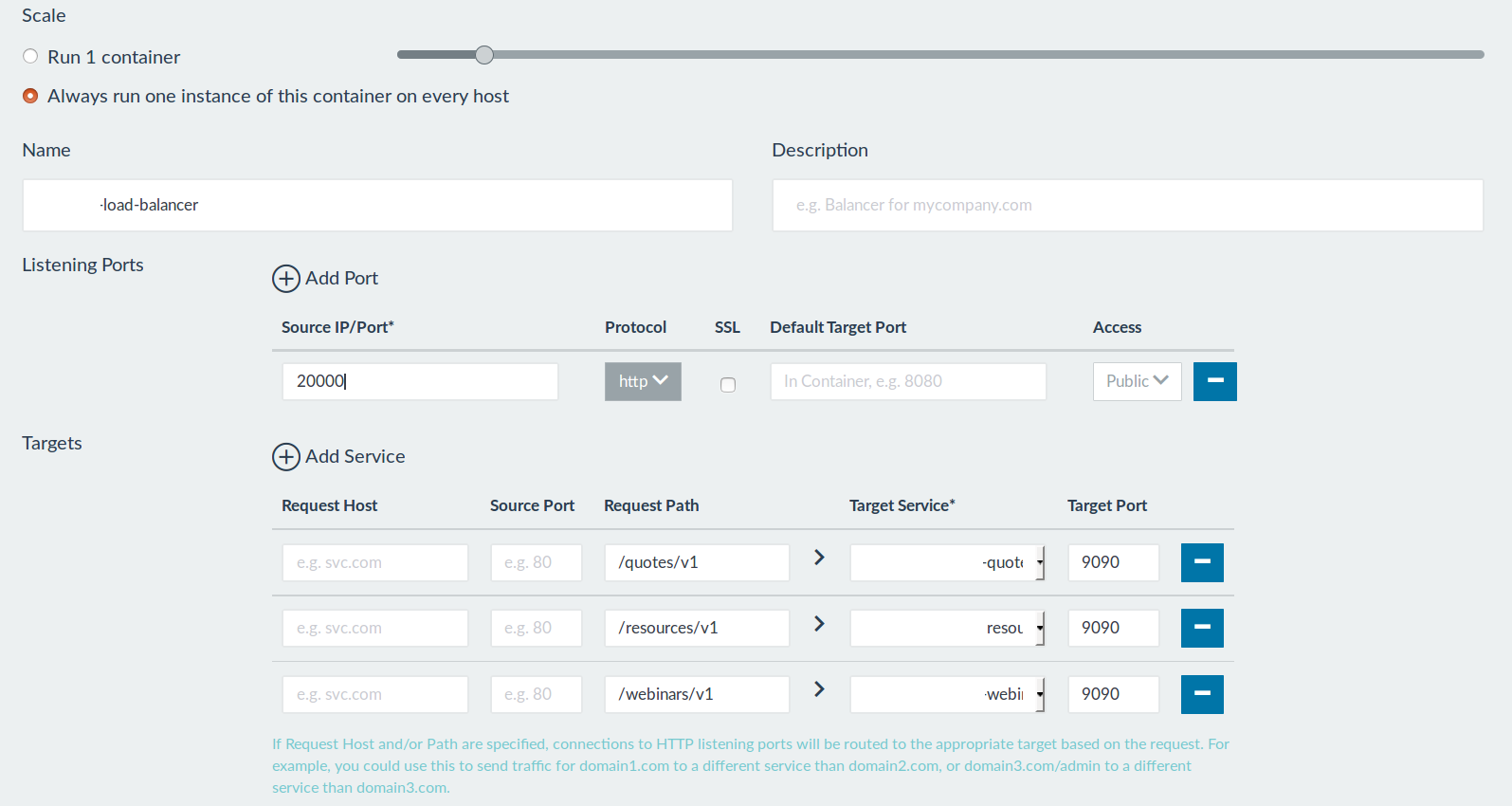Remove the /resources/v1 target row
Image resolution: width=1512 pixels, height=806 pixels.
tap(1202, 628)
